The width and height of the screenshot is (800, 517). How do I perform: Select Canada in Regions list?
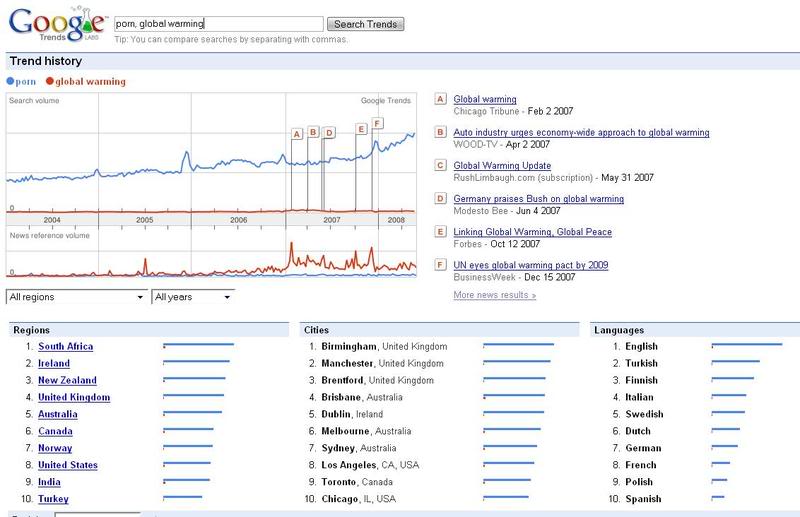tap(55, 431)
